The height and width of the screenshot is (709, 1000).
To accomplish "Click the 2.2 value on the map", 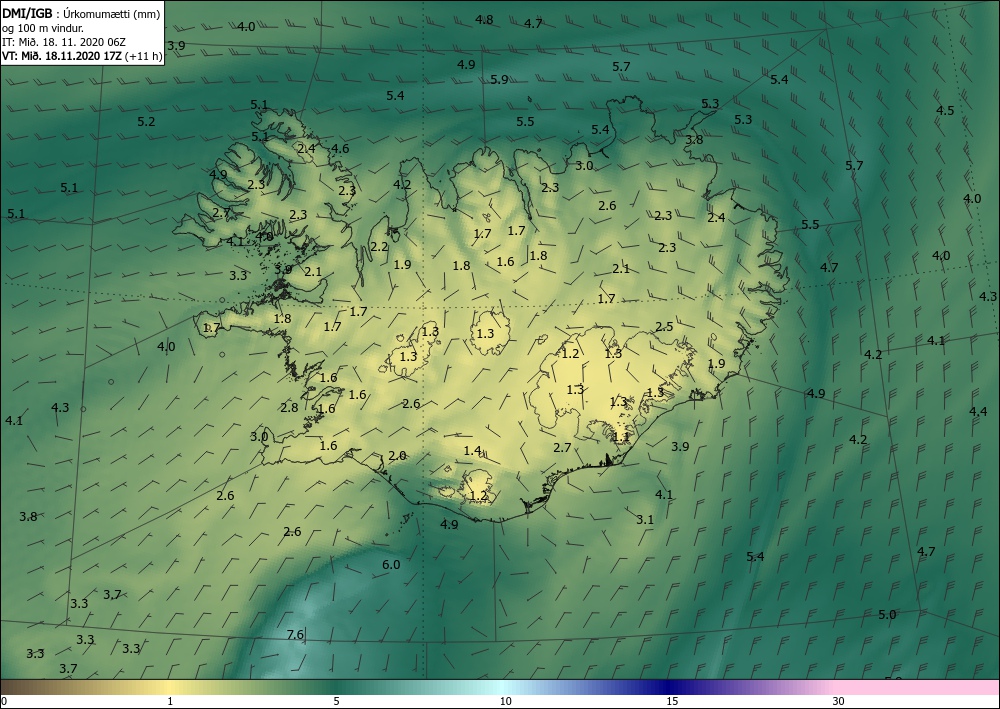I will pos(379,247).
